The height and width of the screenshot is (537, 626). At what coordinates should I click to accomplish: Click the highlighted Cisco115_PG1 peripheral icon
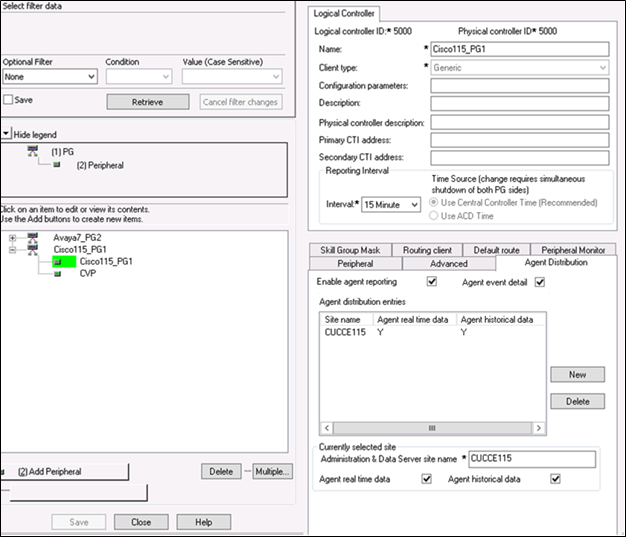[57, 262]
